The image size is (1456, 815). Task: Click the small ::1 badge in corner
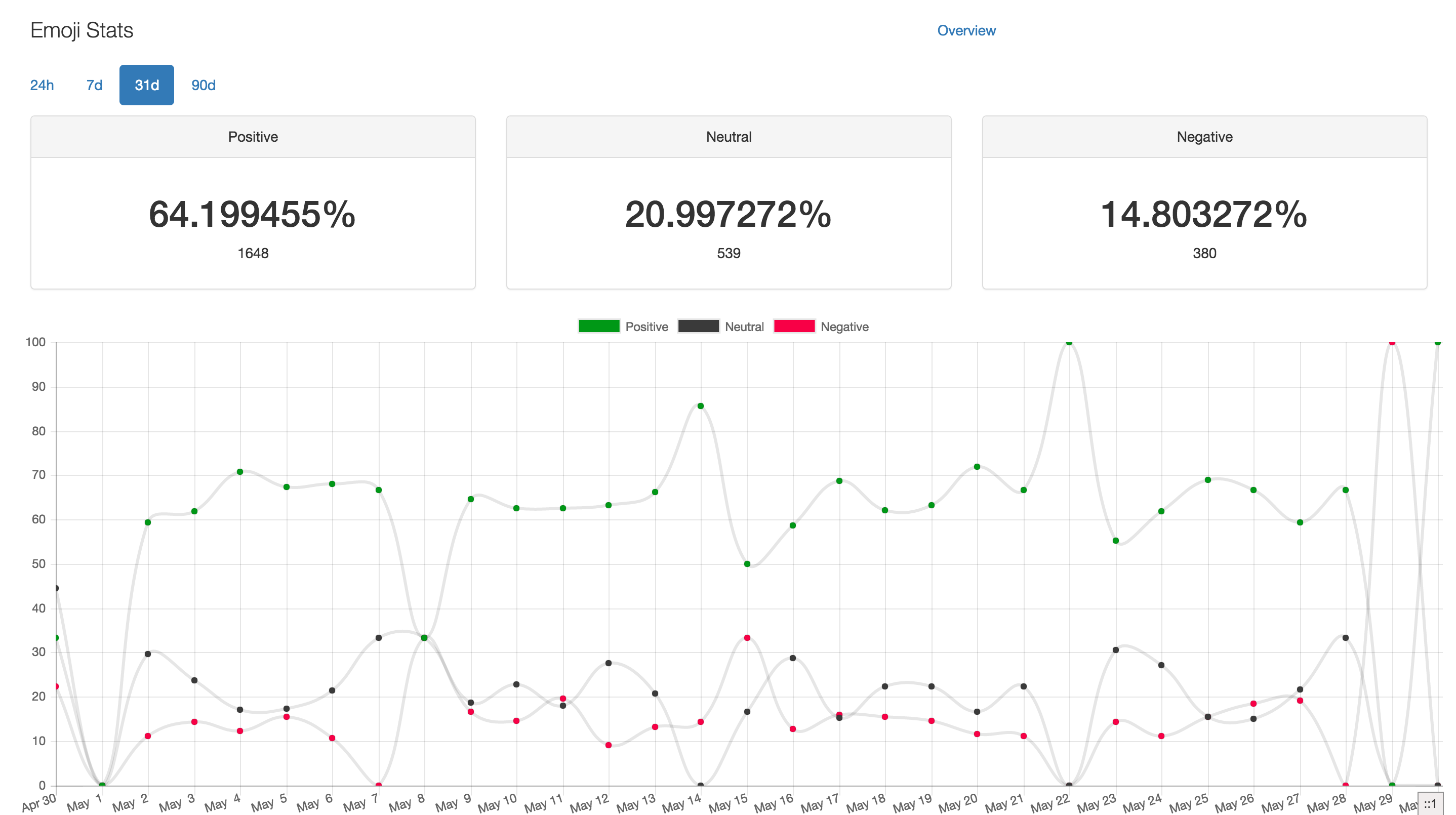[1430, 804]
